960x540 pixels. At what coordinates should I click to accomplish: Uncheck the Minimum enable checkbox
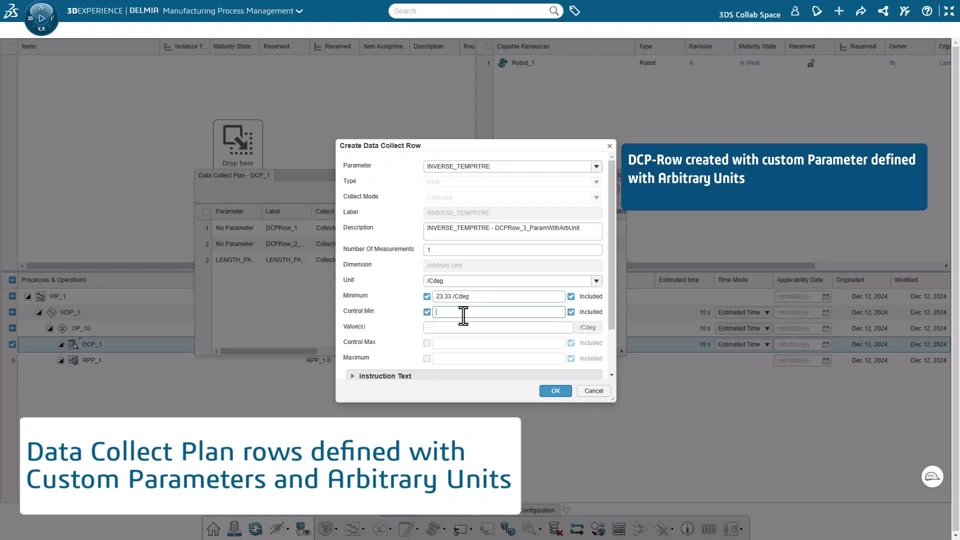[x=427, y=296]
